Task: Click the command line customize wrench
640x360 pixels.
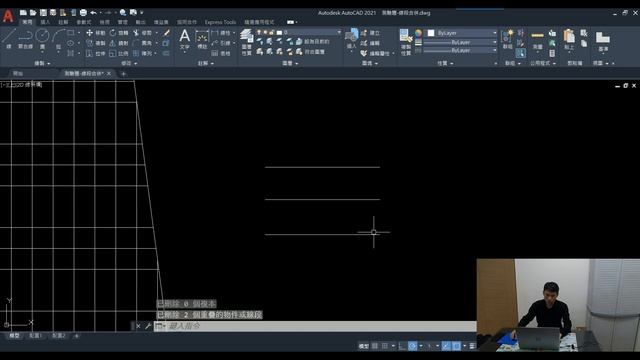Action: click(148, 326)
